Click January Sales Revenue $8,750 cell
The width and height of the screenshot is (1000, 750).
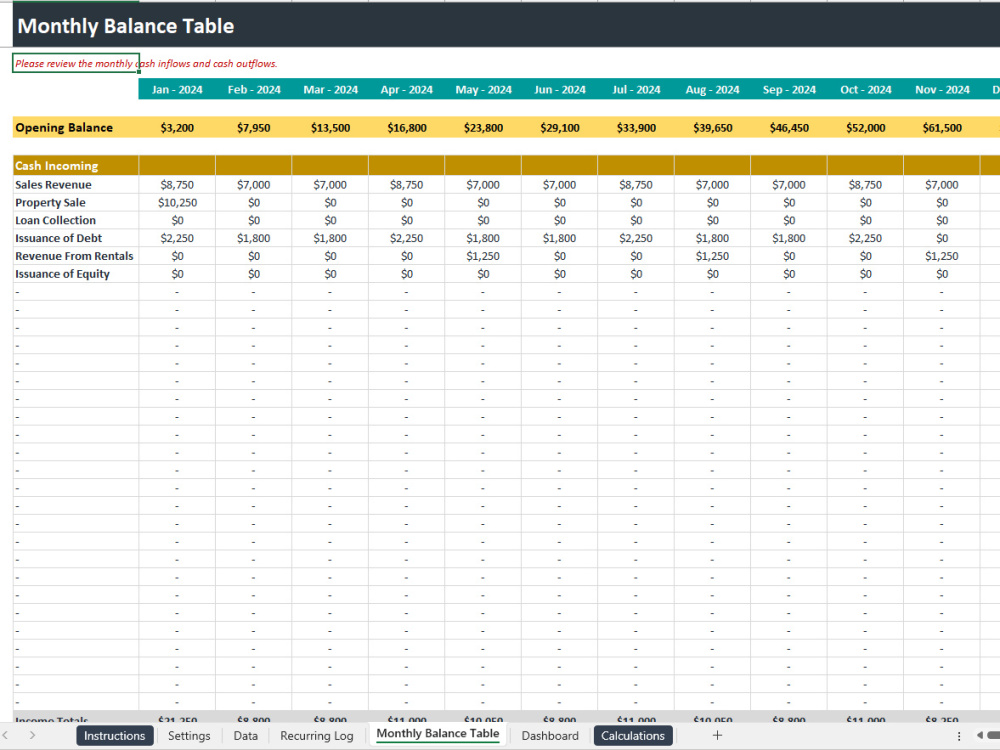tap(177, 184)
